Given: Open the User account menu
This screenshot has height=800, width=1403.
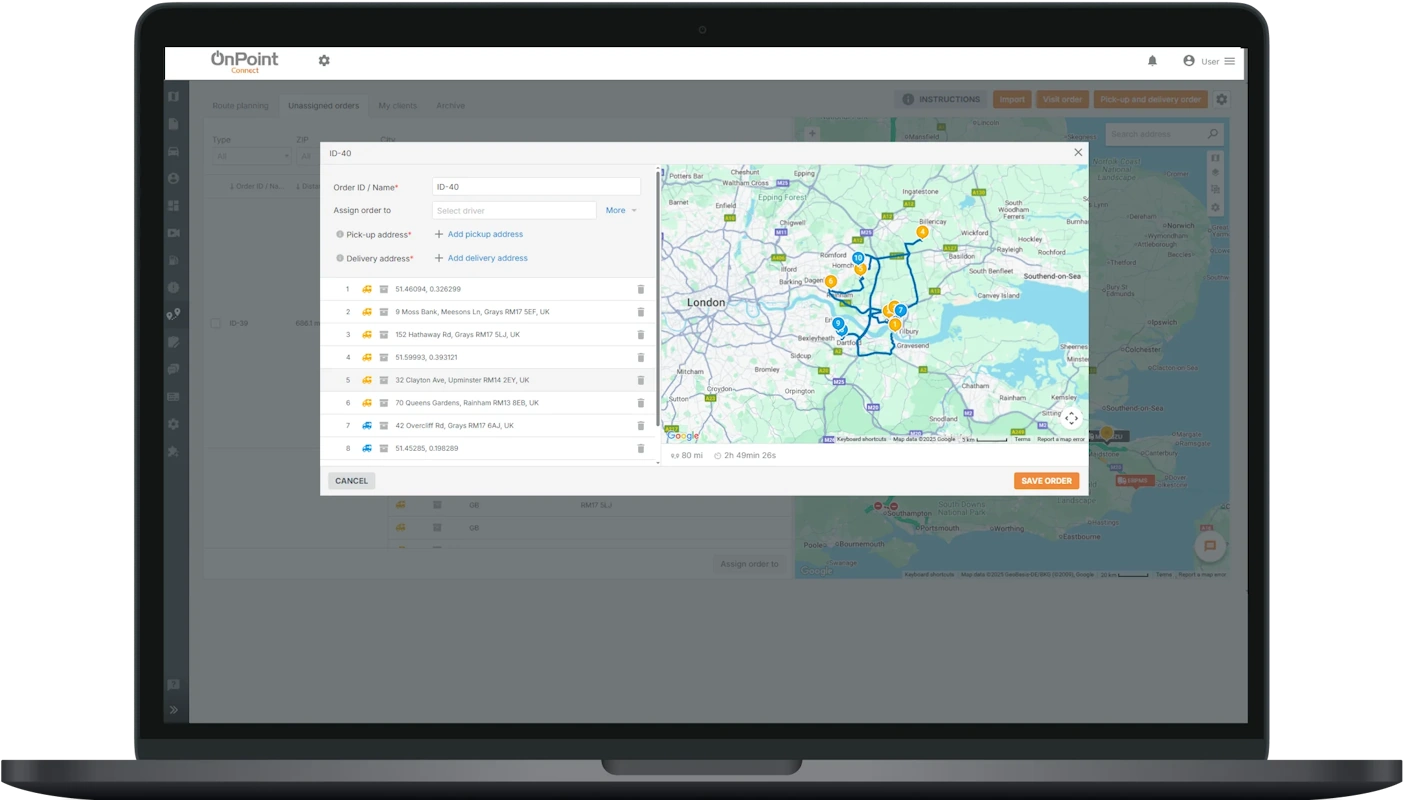Looking at the screenshot, I should 1209,61.
